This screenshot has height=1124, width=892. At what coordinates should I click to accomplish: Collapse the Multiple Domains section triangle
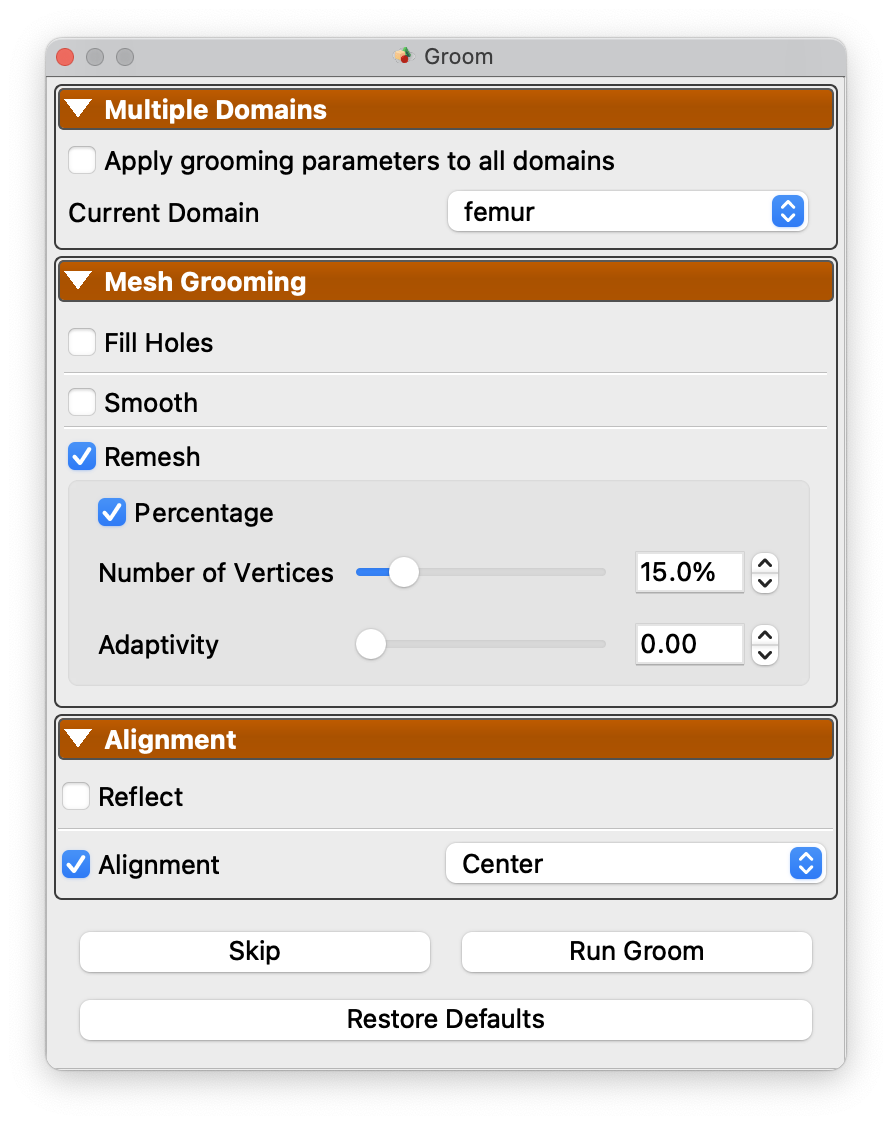tap(78, 109)
